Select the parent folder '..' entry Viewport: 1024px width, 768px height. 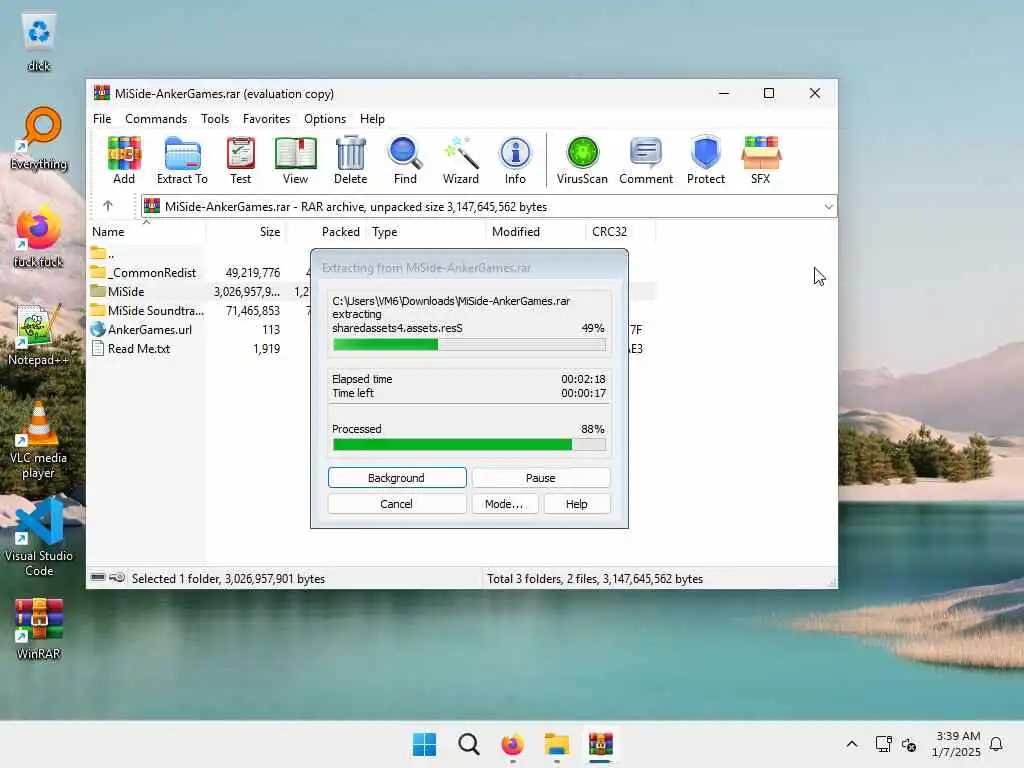tap(103, 253)
